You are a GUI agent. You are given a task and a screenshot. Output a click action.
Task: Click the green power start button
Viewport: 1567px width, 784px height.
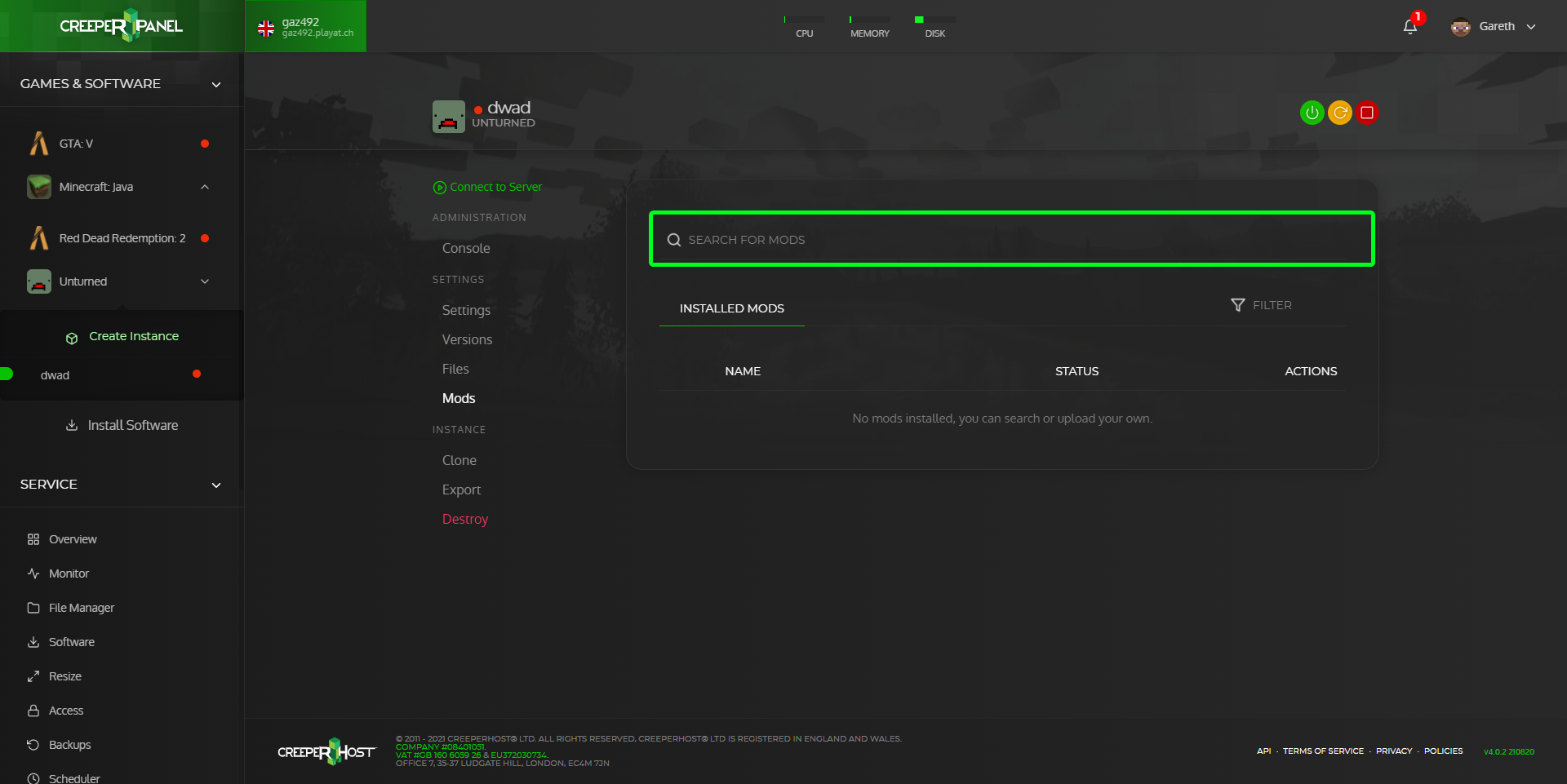(1312, 113)
